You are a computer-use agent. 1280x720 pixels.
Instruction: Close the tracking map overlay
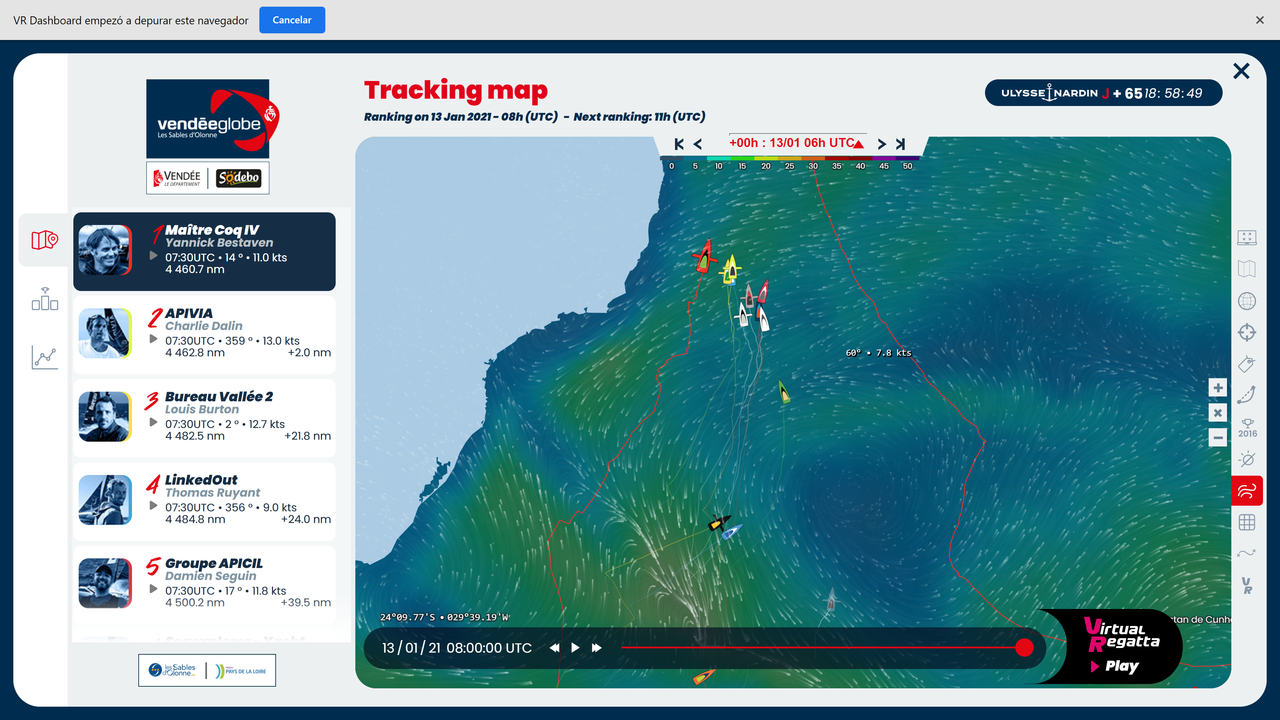1241,71
